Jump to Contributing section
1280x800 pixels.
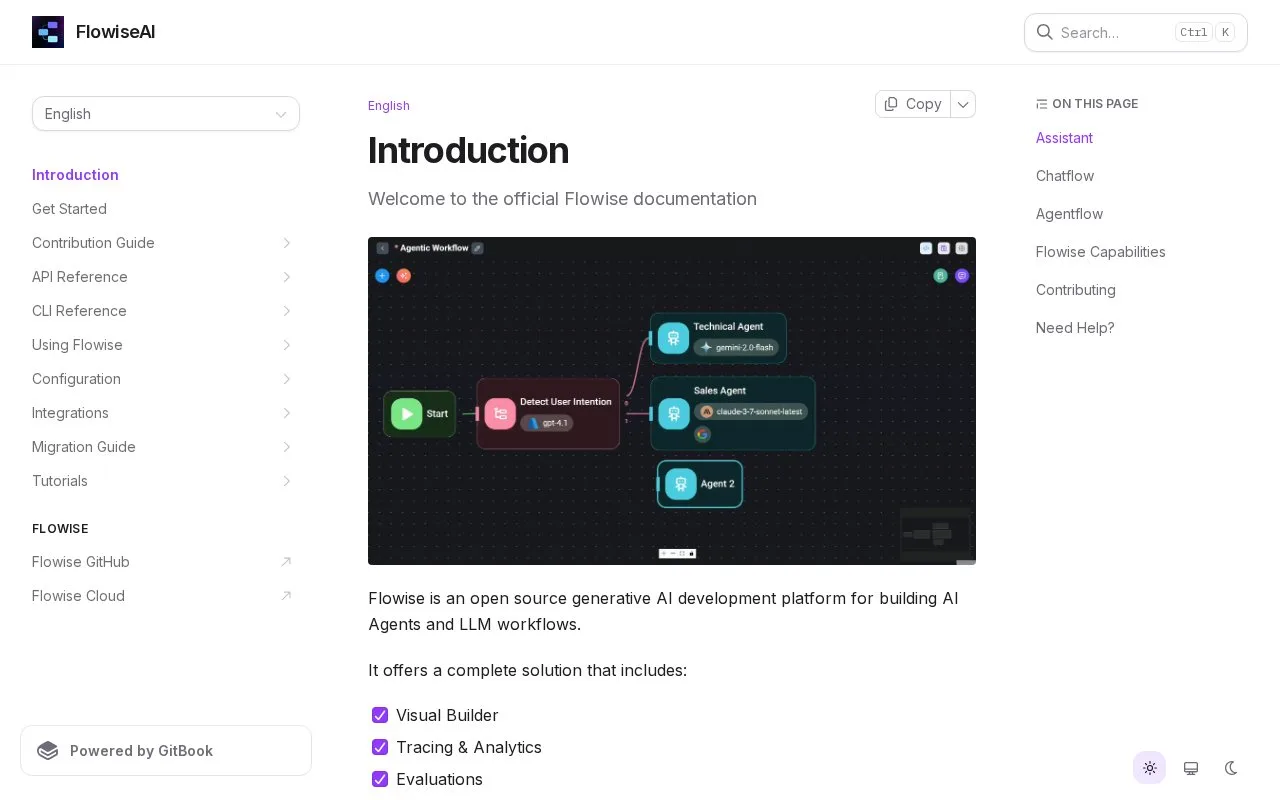click(1076, 290)
